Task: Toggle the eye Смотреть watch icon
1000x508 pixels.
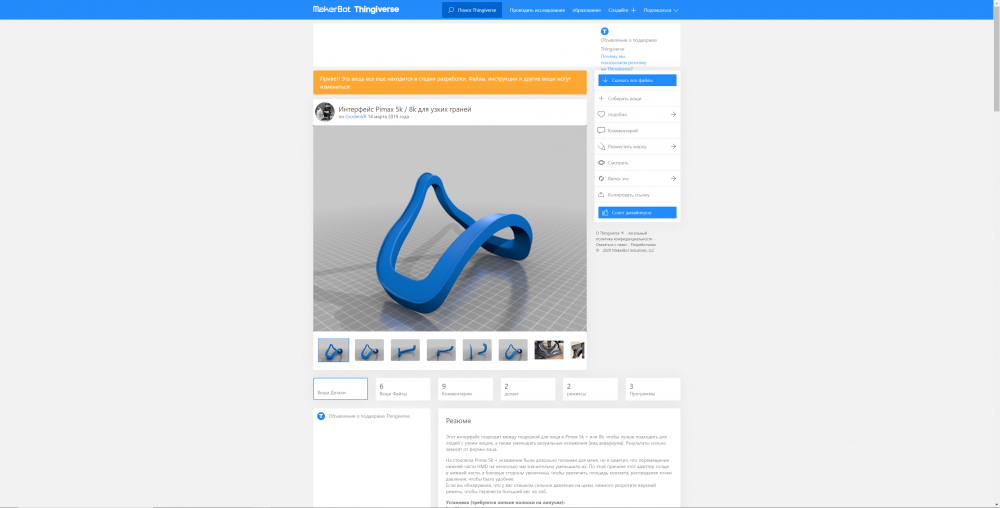Action: coord(601,163)
